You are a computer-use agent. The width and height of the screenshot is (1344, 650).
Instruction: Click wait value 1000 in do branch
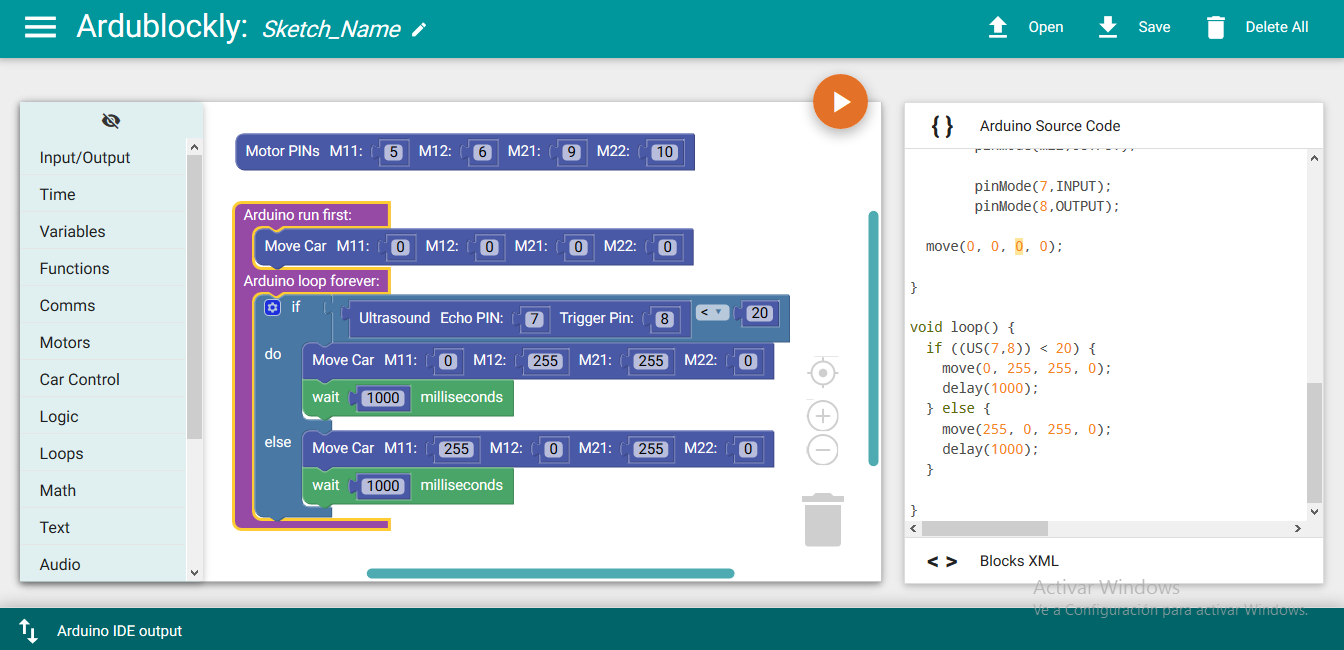click(382, 398)
